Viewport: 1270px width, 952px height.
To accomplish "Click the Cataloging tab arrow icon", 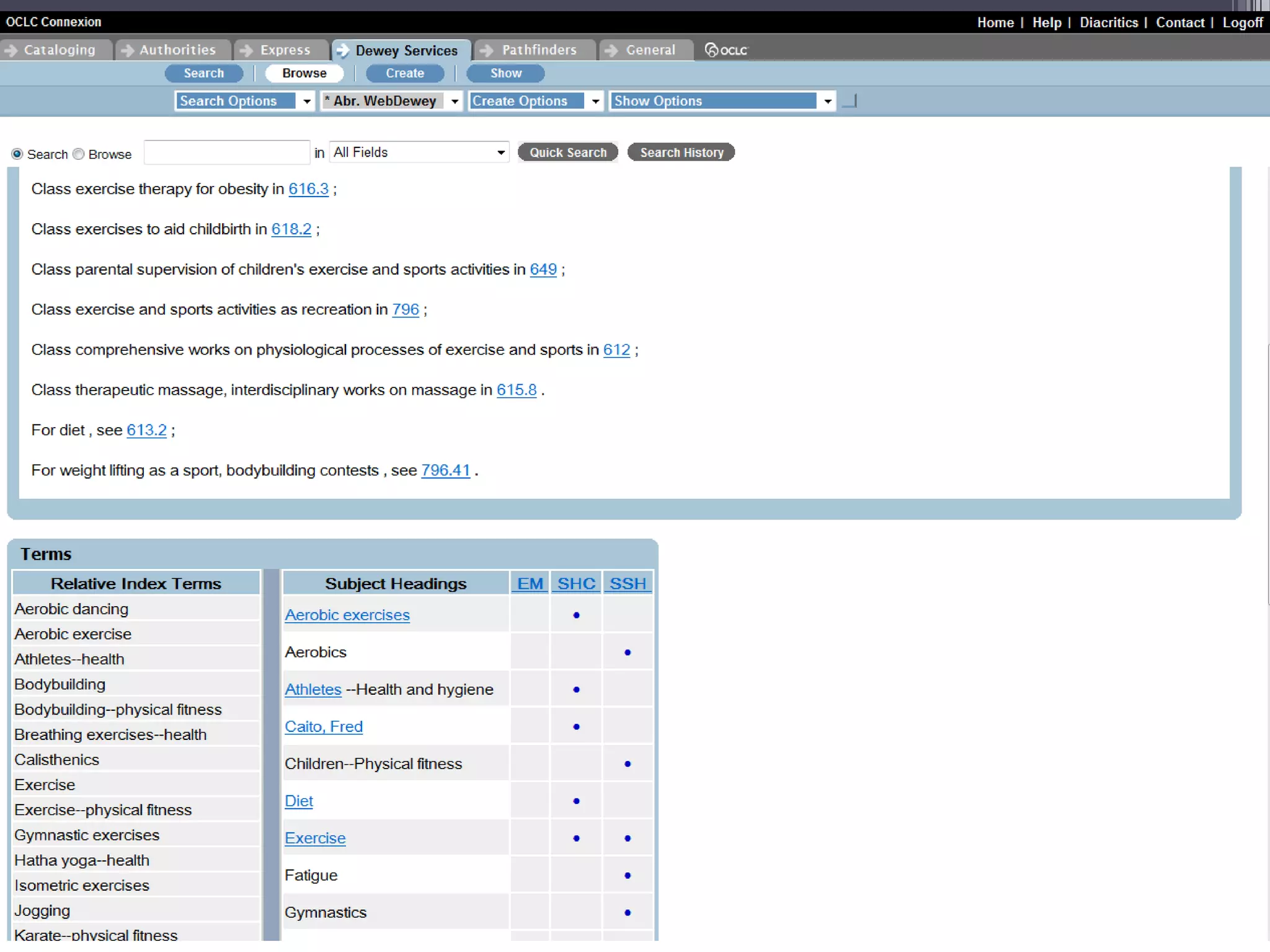I will click(x=11, y=50).
